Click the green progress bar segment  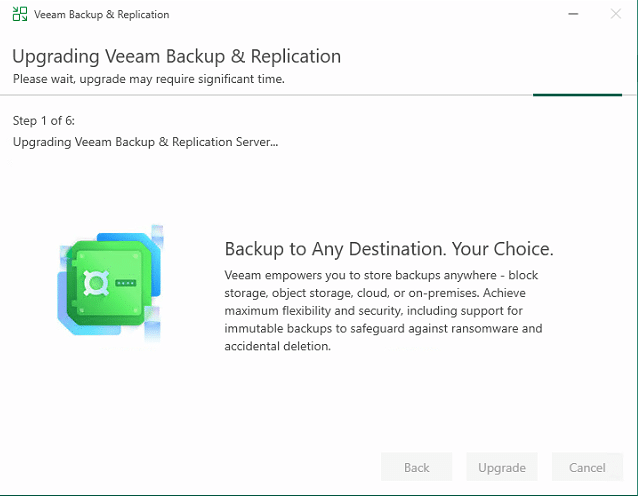pos(577,95)
